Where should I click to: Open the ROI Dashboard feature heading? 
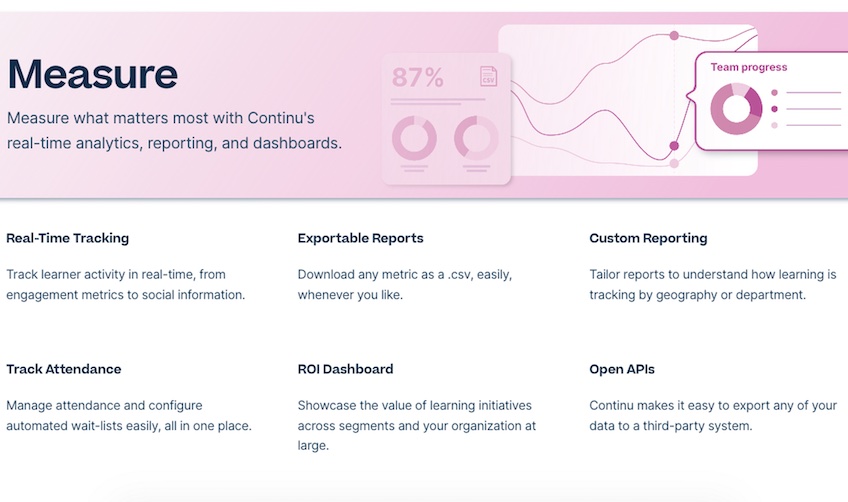(345, 369)
